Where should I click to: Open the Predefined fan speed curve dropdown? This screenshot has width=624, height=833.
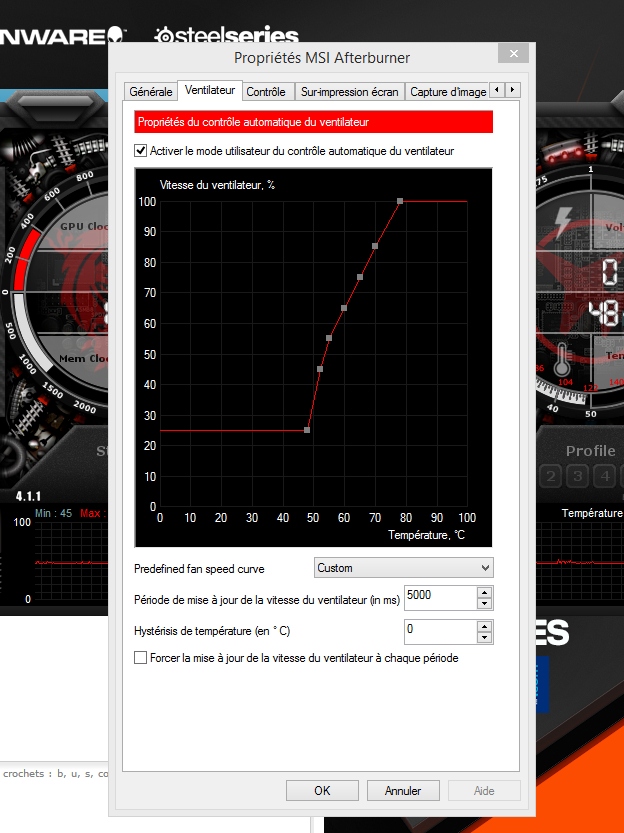click(x=404, y=568)
